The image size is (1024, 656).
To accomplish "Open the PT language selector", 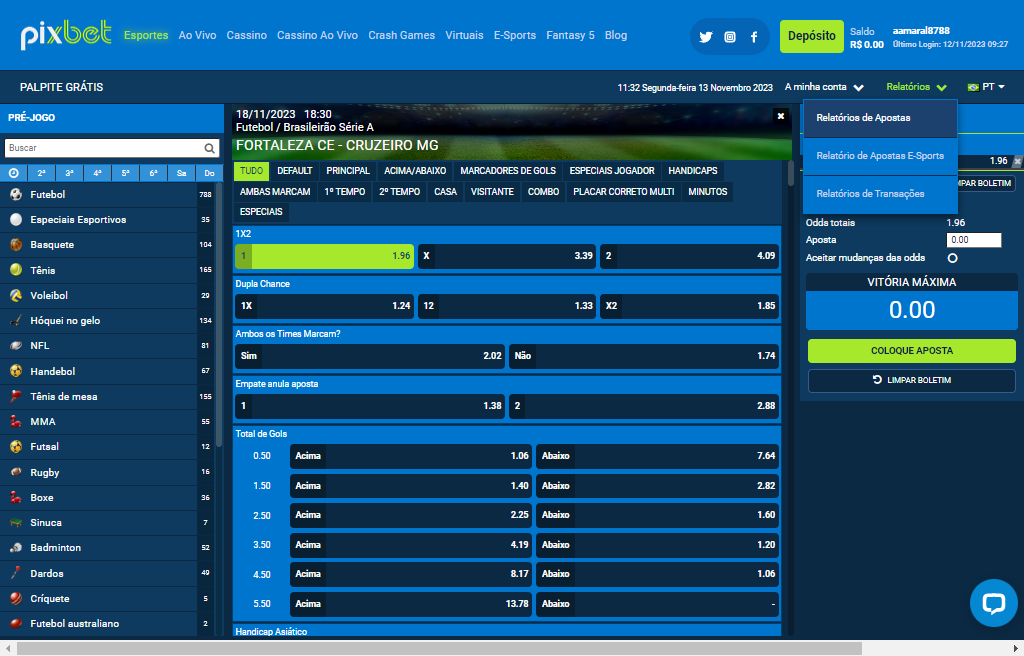I will click(x=986, y=87).
